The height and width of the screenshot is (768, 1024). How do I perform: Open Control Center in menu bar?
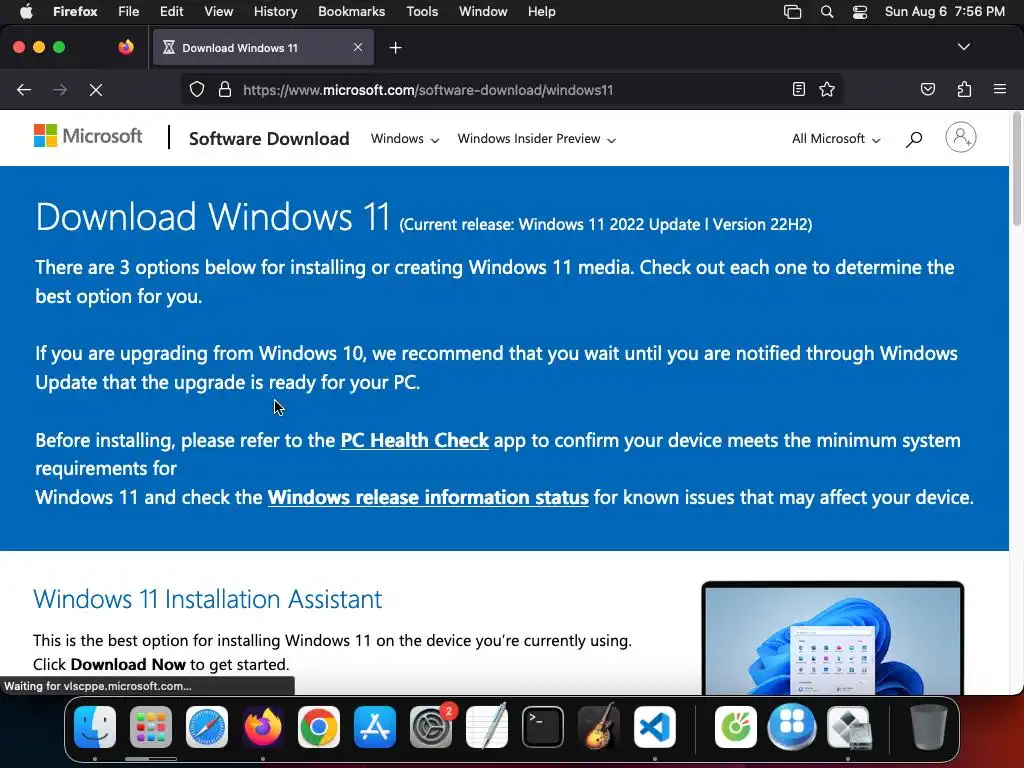point(859,12)
